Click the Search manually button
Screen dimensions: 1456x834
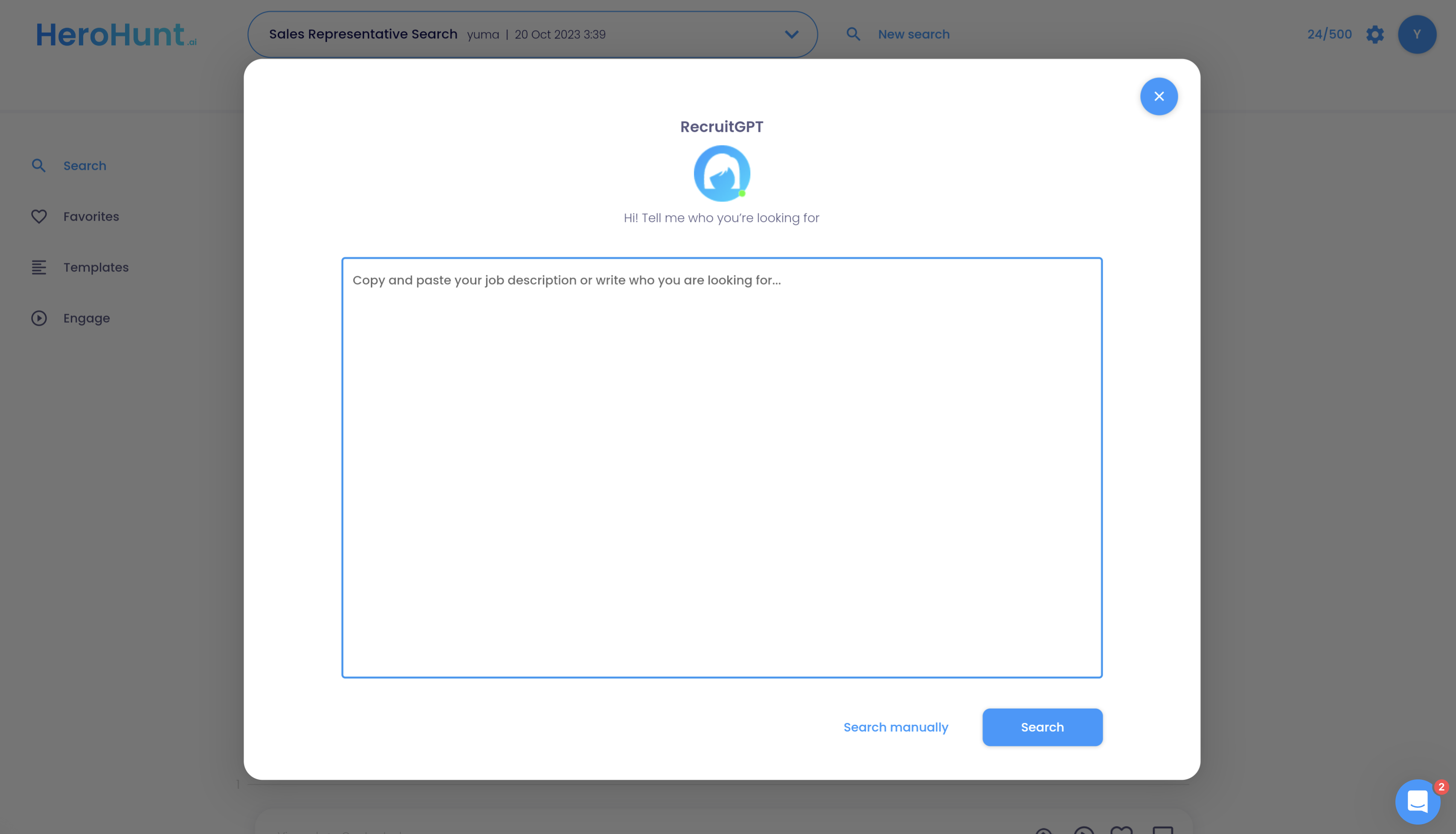[x=895, y=727]
